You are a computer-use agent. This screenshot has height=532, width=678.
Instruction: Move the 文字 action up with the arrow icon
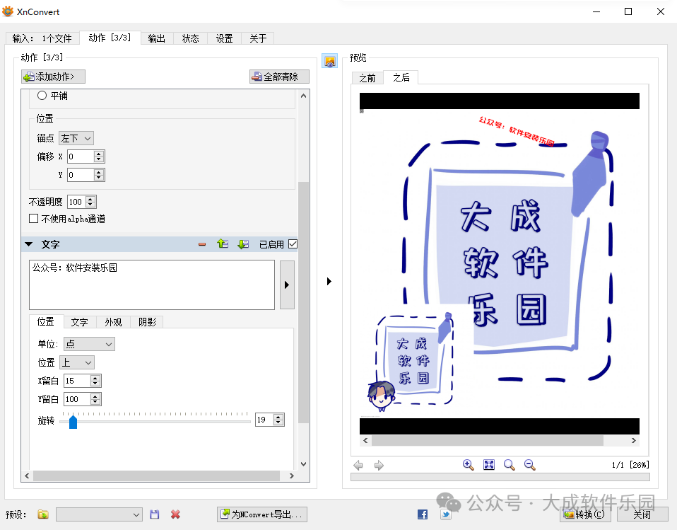click(x=222, y=244)
